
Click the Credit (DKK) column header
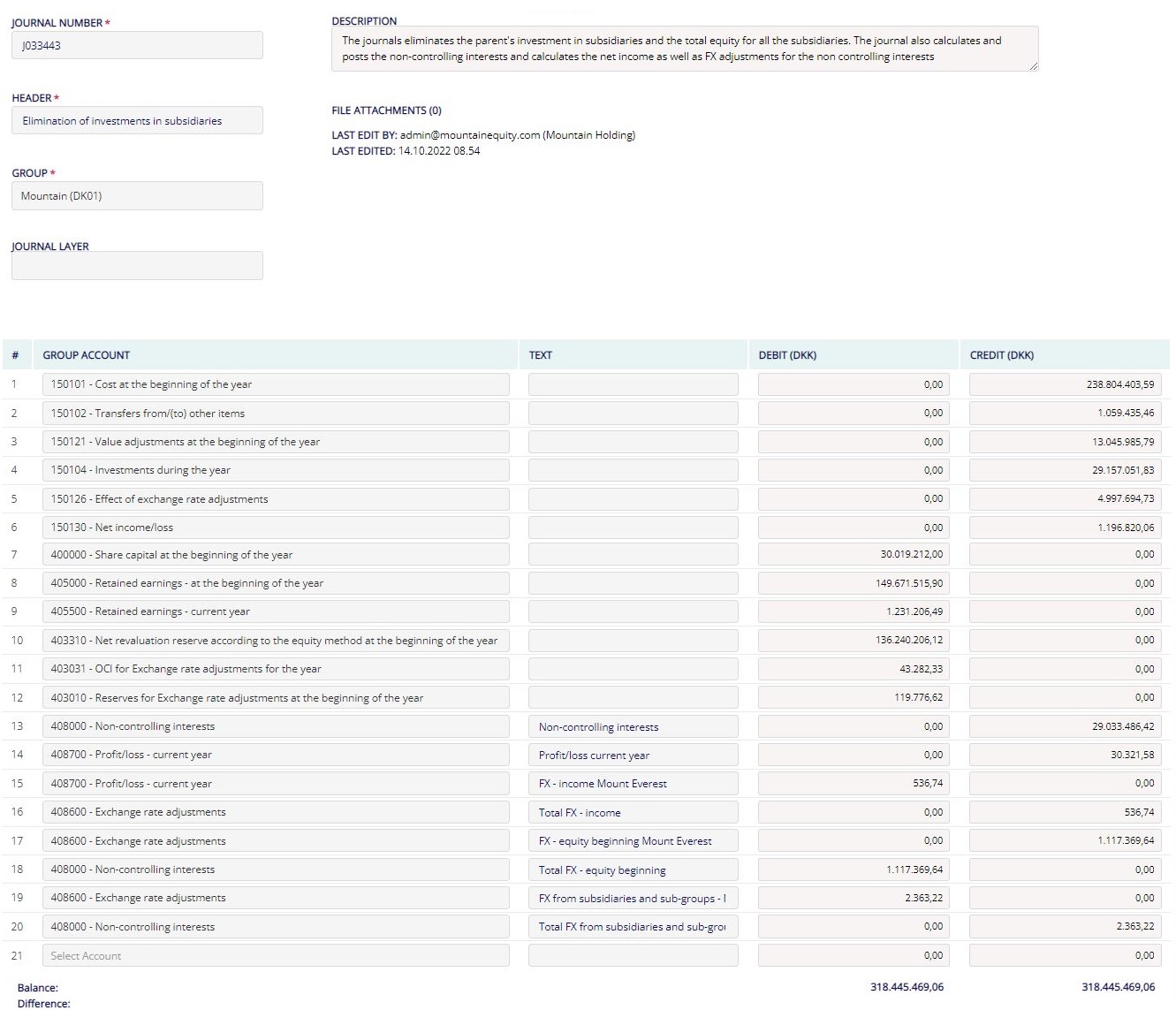1002,355
